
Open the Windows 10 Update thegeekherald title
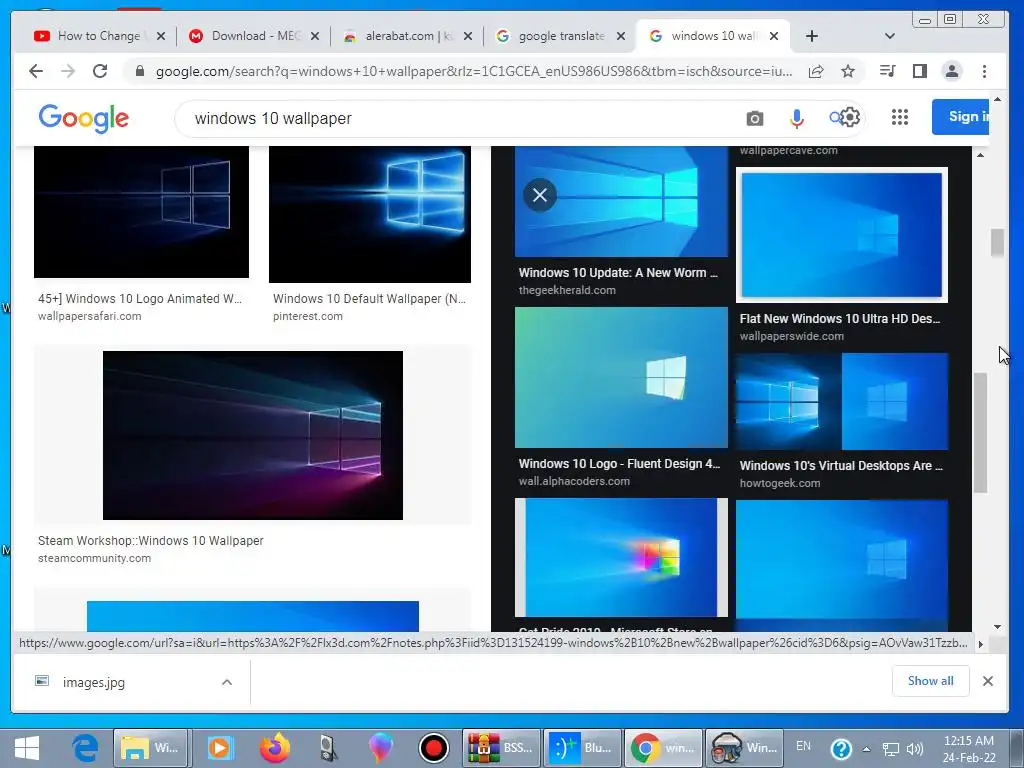coord(618,273)
